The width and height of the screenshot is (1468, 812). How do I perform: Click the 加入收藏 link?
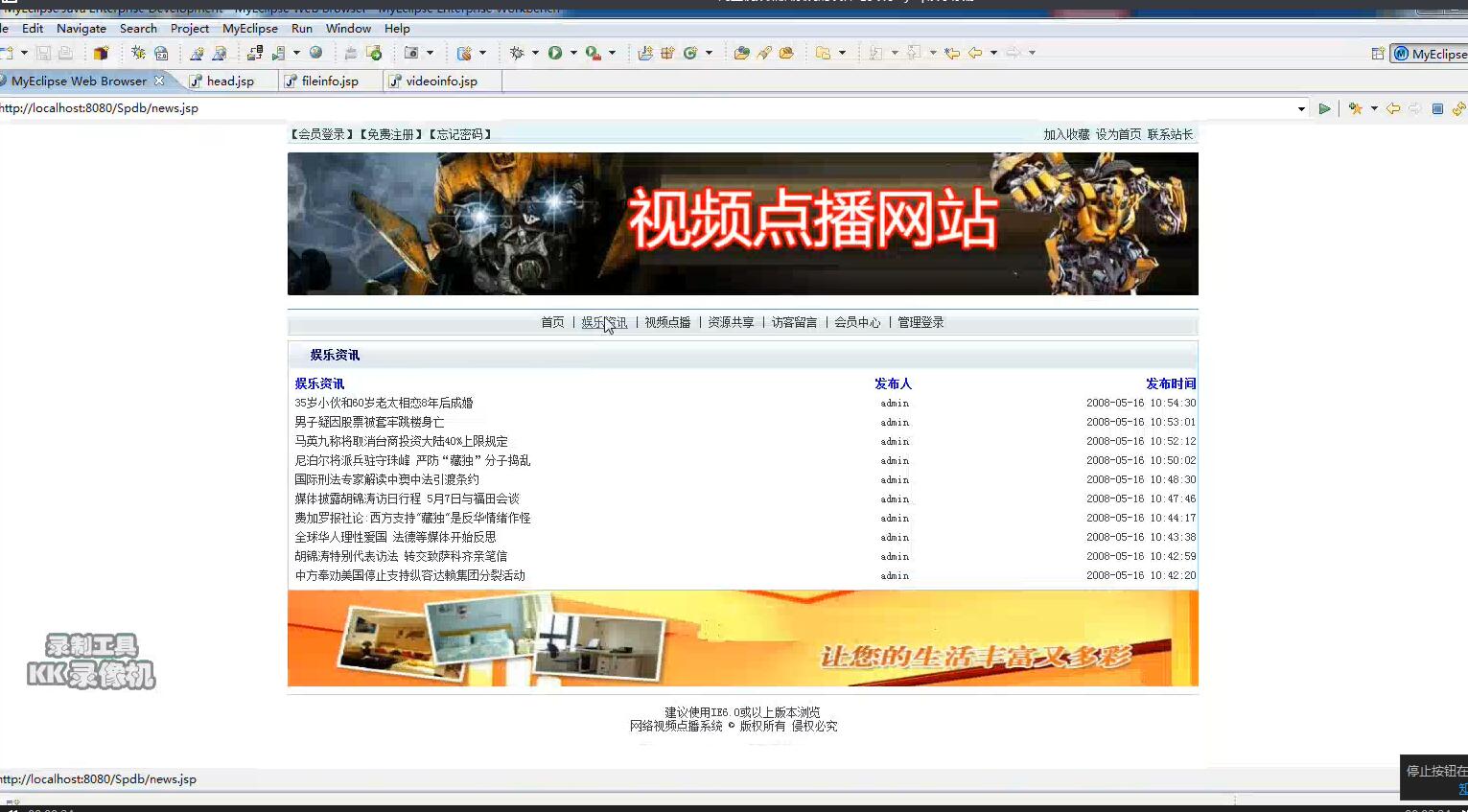(1066, 135)
